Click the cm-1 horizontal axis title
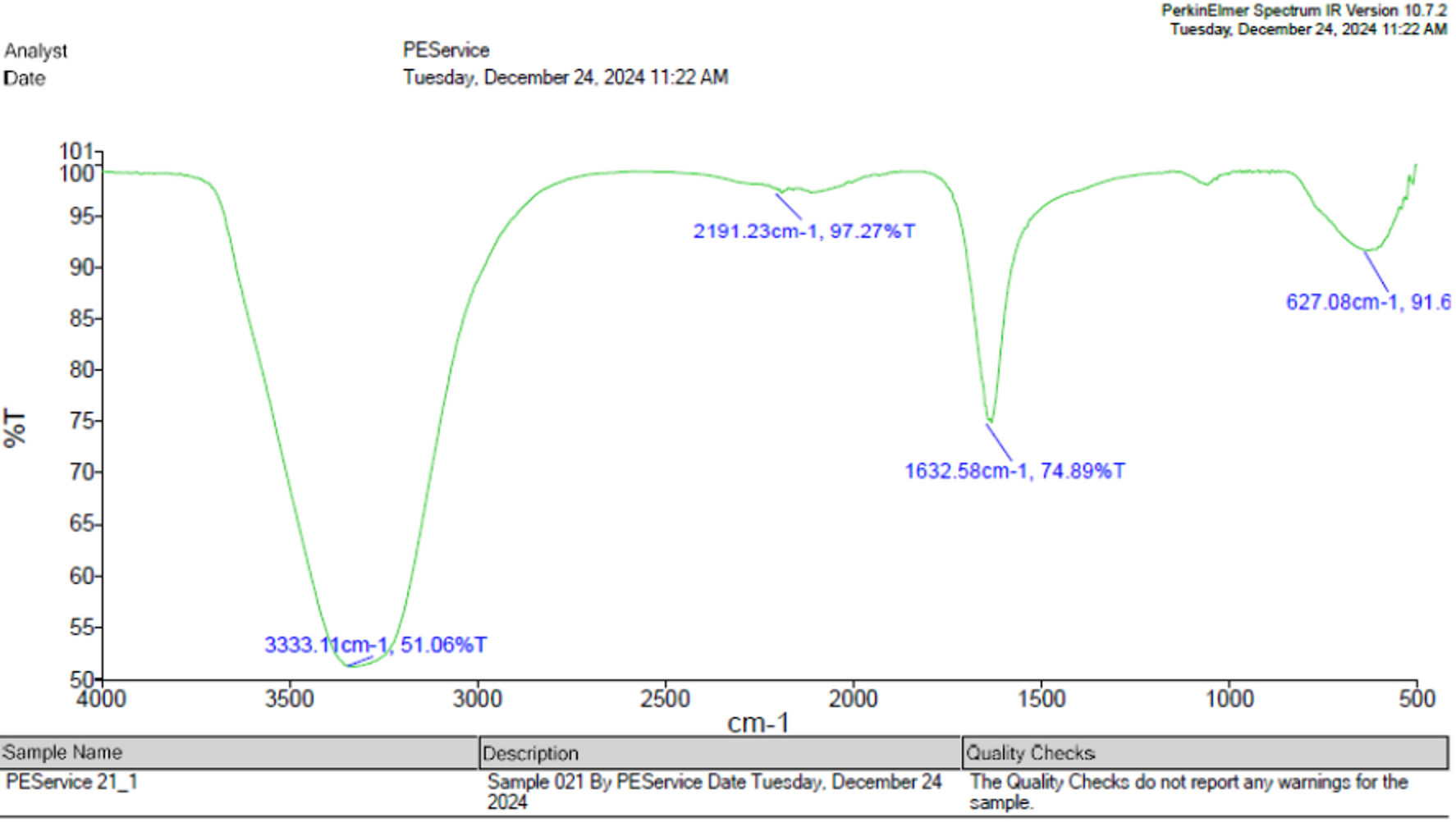This screenshot has height=822, width=1456. pyautogui.click(x=758, y=723)
